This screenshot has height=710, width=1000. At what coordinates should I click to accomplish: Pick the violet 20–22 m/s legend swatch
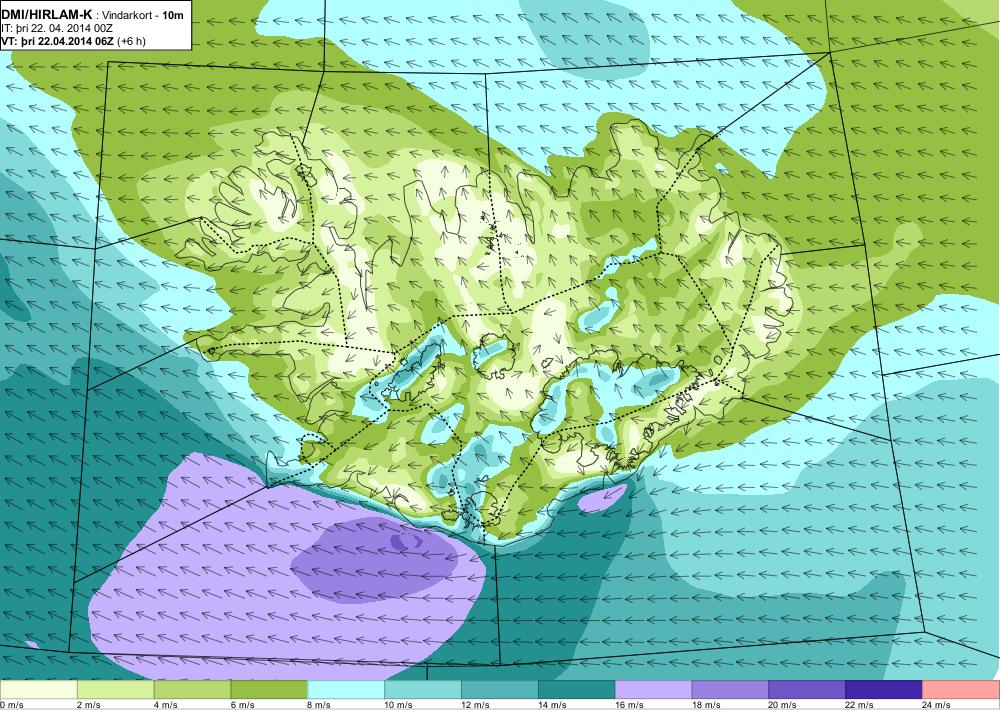click(807, 690)
